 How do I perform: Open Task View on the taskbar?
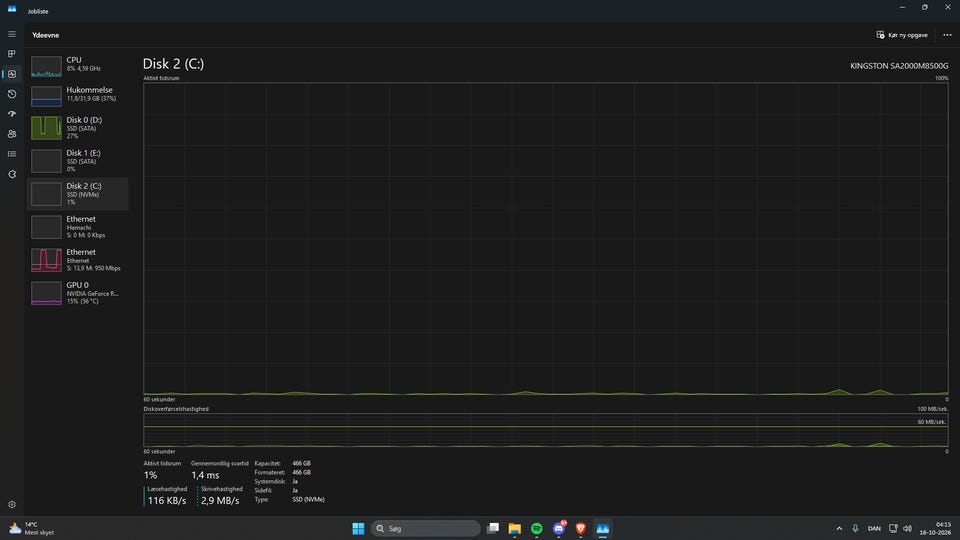coord(493,528)
